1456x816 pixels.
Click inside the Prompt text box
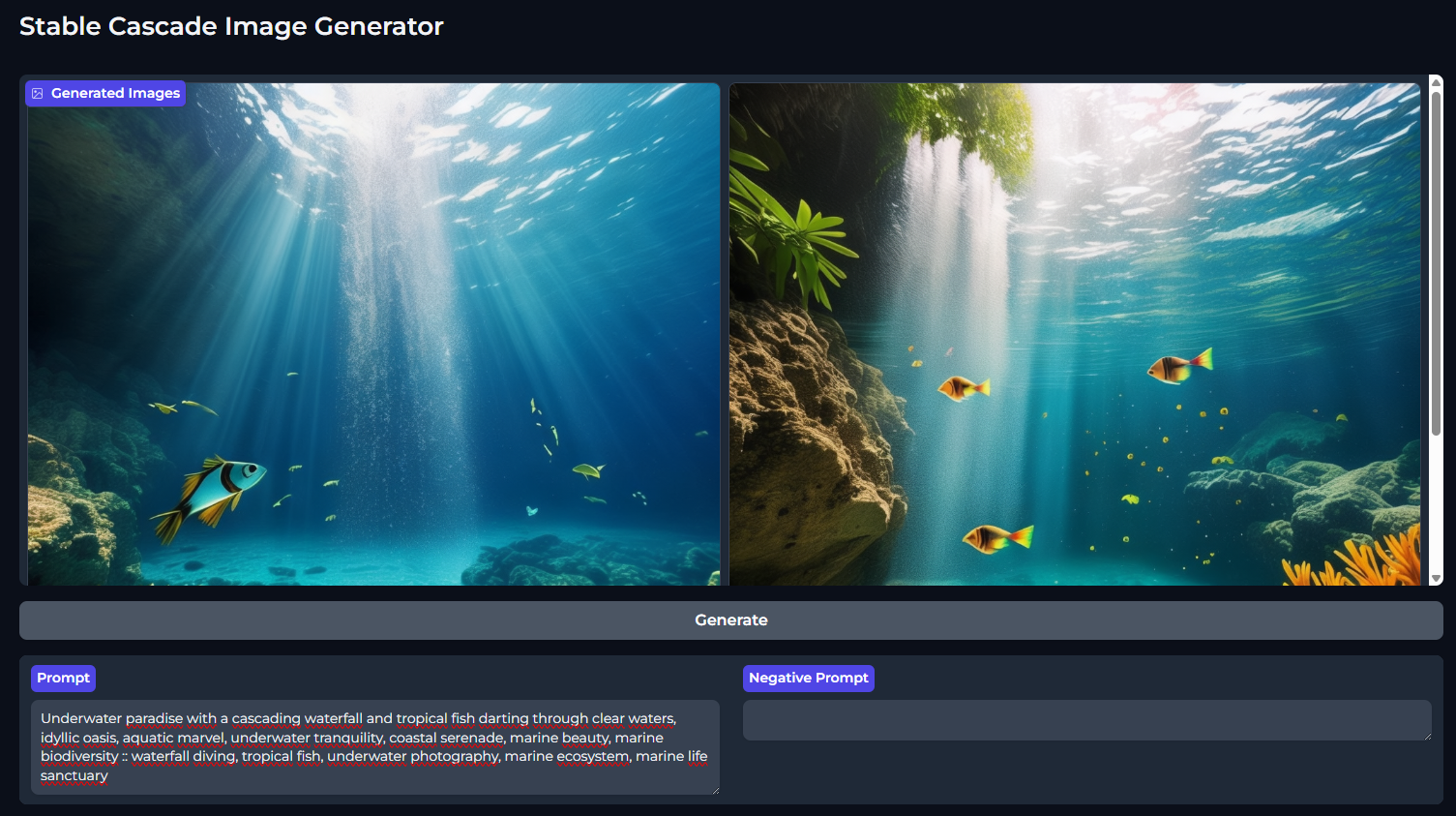pyautogui.click(x=375, y=746)
